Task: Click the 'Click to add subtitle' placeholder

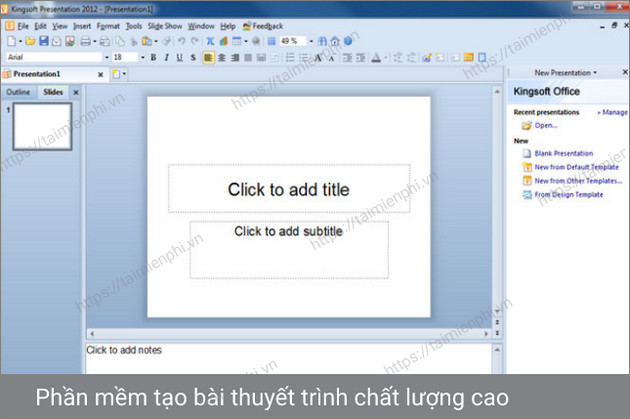Action: [x=289, y=249]
